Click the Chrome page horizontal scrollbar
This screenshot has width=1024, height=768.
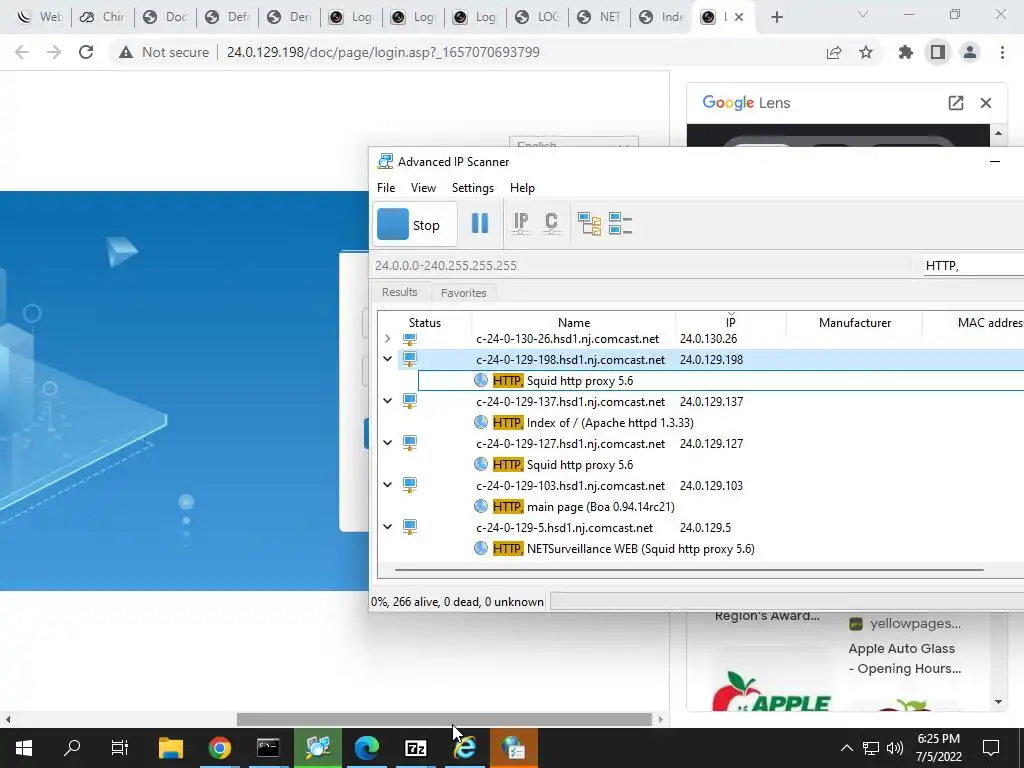click(444, 719)
